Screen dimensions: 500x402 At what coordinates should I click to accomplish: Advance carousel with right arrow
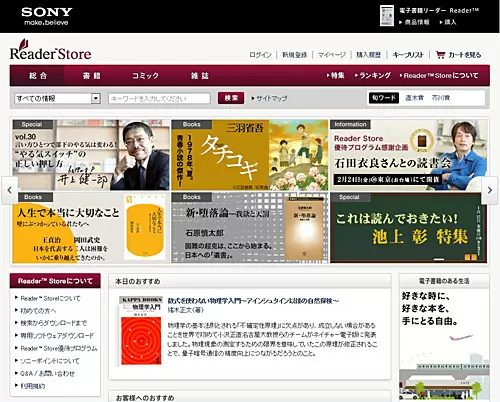pos(490,190)
